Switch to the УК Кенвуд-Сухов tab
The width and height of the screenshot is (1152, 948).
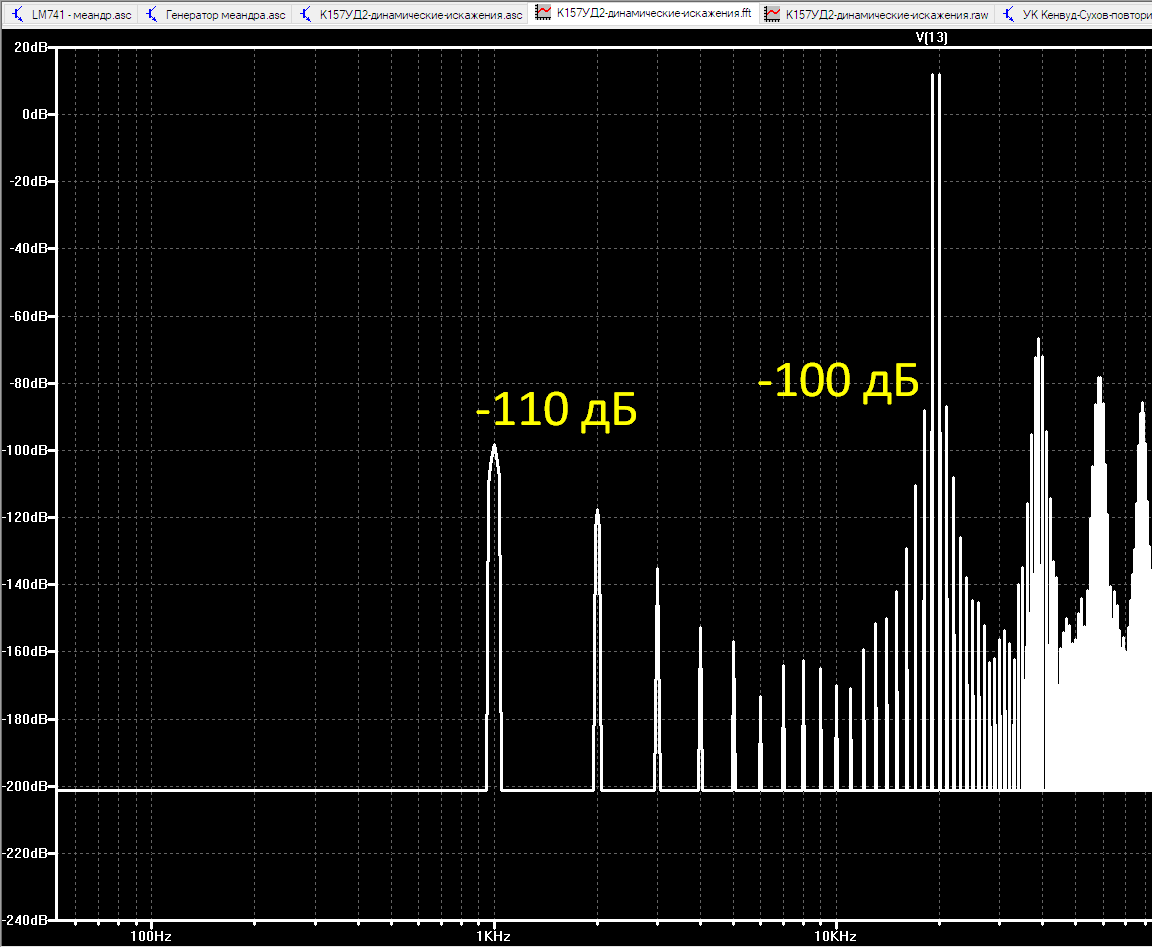click(x=1075, y=14)
